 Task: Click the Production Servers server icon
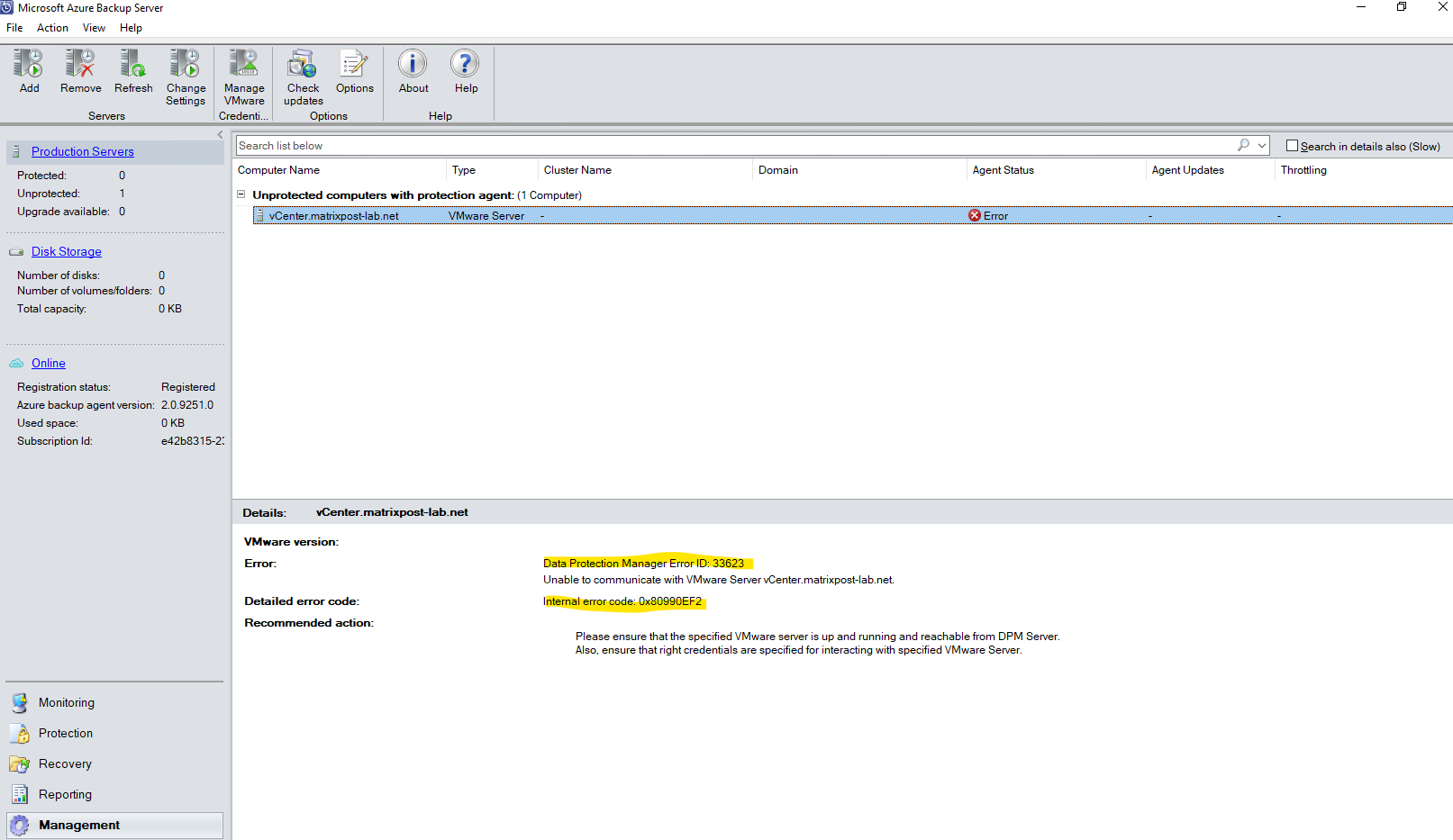point(16,151)
